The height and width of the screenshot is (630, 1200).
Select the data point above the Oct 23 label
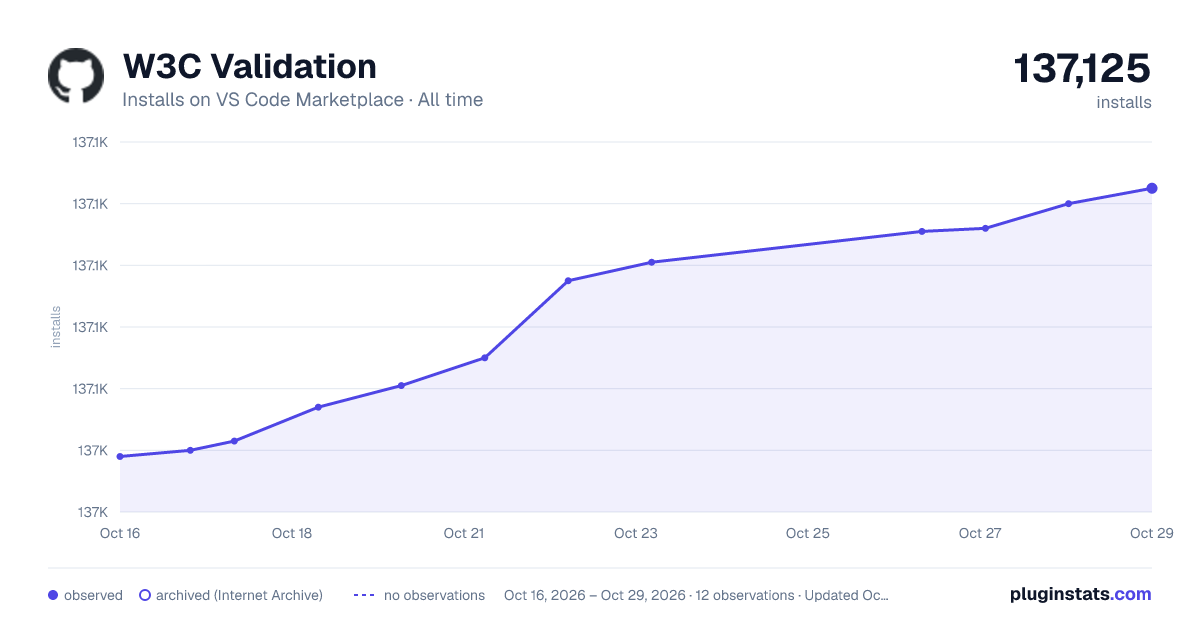tap(651, 262)
